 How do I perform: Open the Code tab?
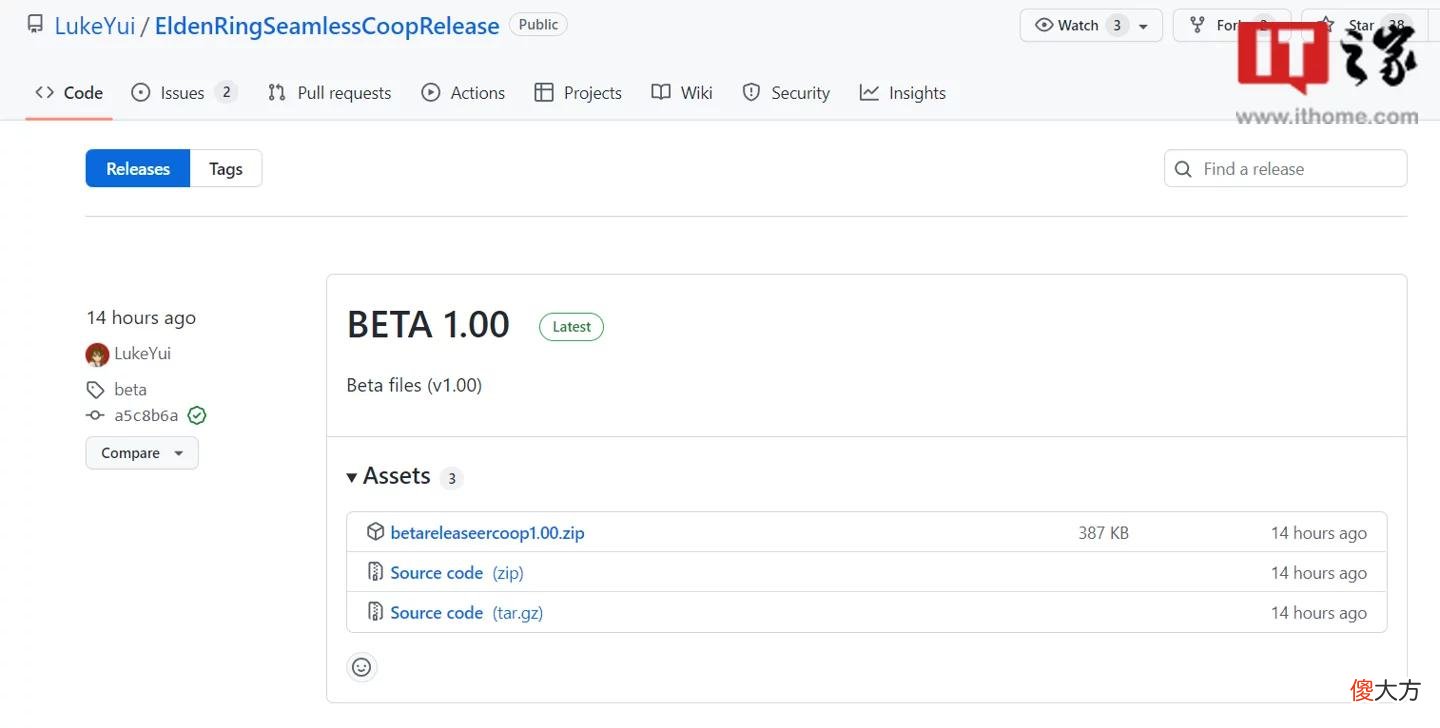click(69, 93)
